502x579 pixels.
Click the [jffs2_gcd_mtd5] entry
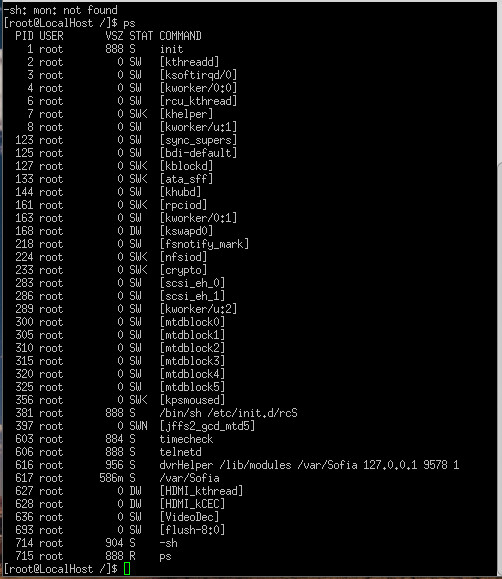coord(207,426)
